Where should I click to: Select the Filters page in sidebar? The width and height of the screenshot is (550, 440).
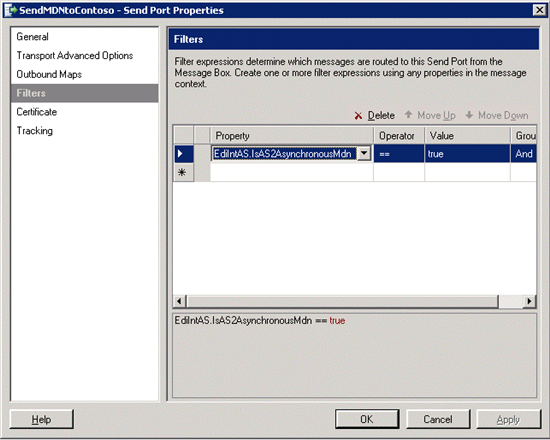click(x=84, y=93)
